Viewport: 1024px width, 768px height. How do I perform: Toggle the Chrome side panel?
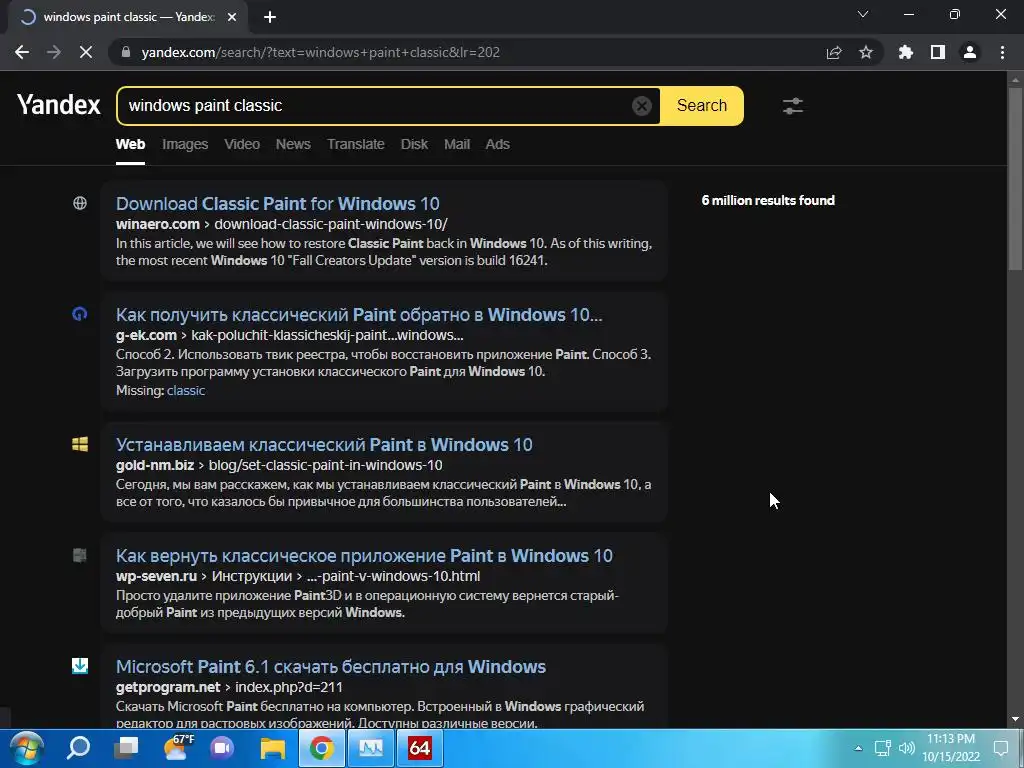[x=938, y=52]
